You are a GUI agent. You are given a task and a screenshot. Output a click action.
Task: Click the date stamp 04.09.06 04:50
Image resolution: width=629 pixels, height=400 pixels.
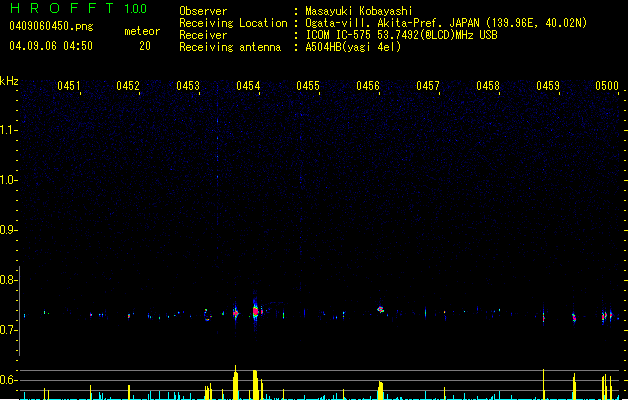coord(51,46)
